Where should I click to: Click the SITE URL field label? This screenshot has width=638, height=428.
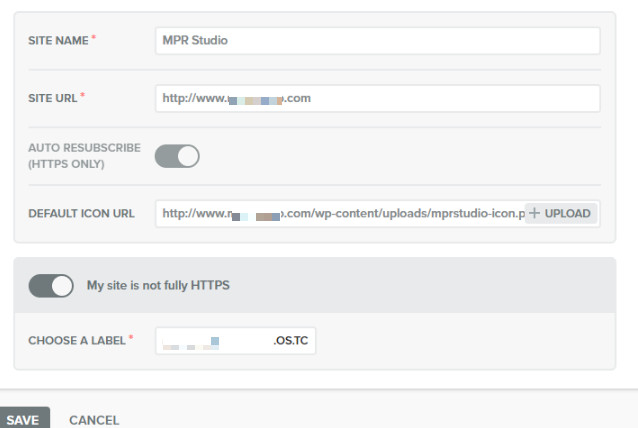(53, 98)
